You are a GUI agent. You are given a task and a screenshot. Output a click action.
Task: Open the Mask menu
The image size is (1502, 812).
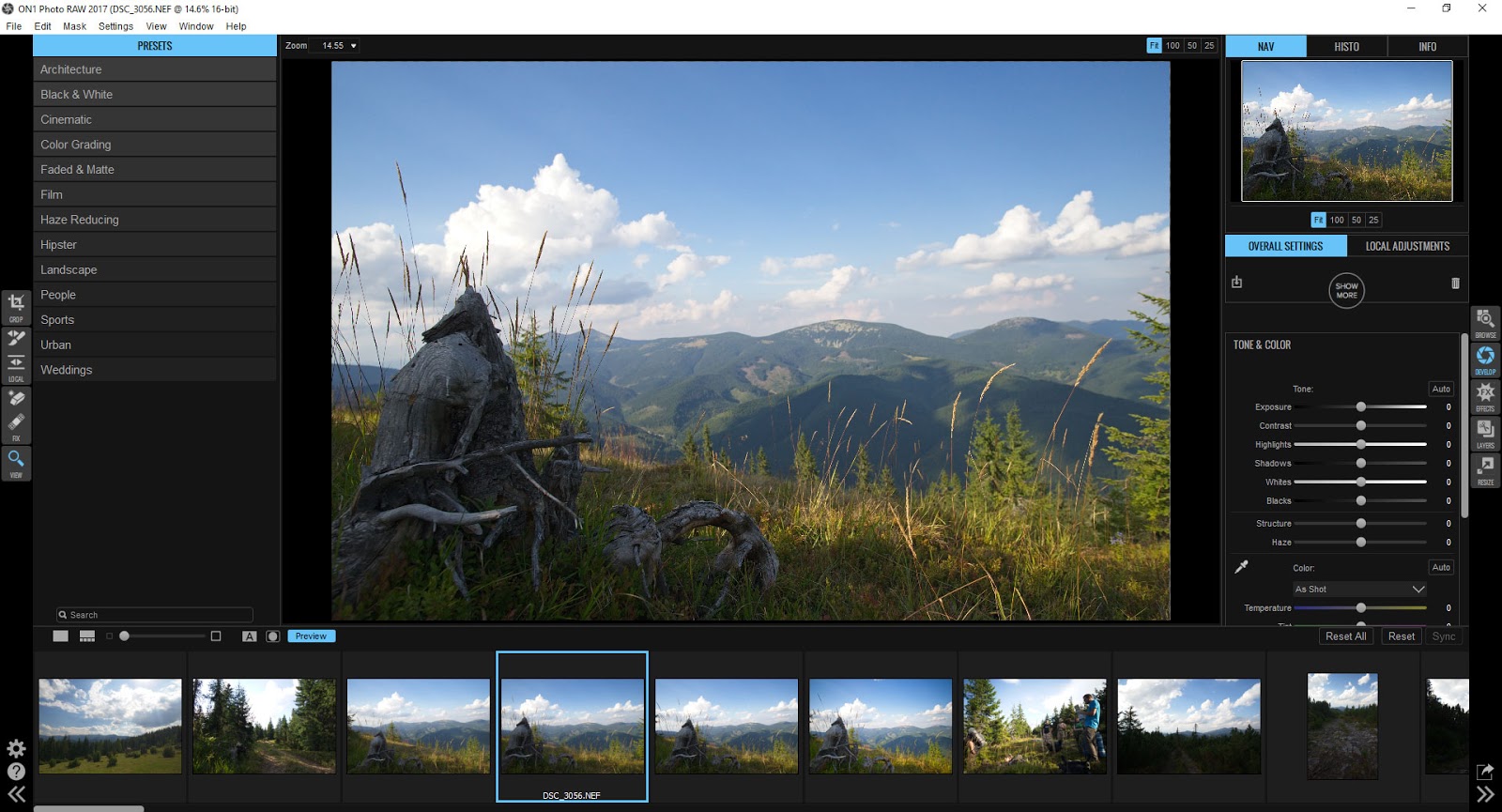[x=74, y=26]
